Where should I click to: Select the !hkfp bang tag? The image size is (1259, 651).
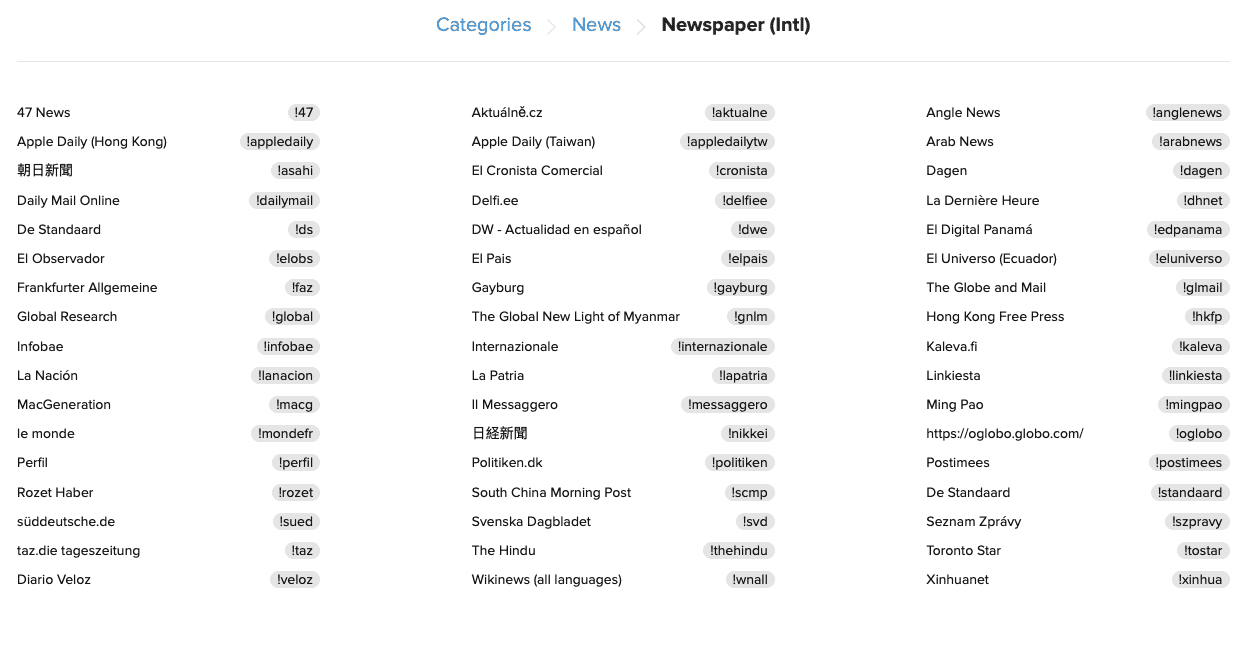click(x=1207, y=317)
